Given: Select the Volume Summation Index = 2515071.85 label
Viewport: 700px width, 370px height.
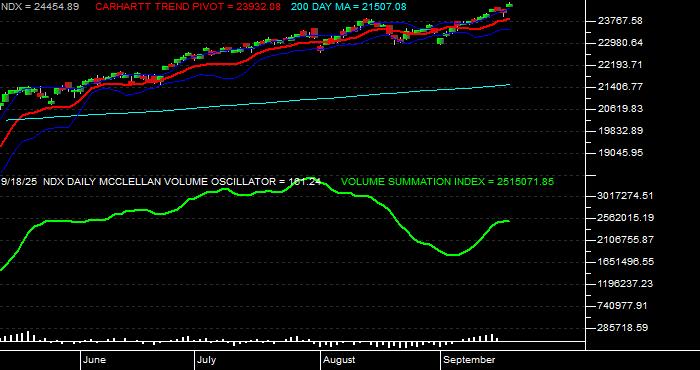Looking at the screenshot, I should [x=447, y=182].
